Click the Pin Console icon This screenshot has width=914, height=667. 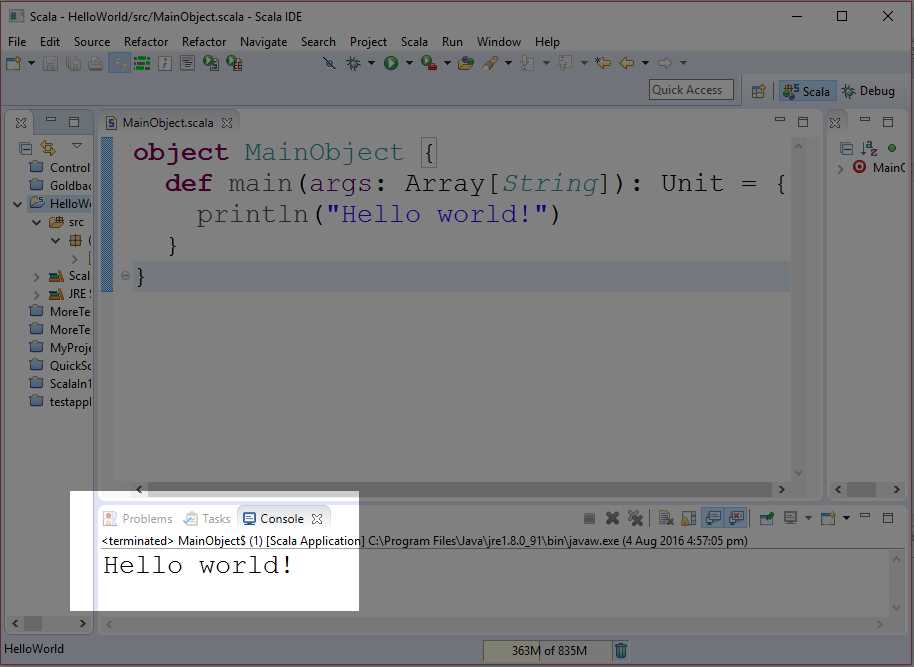[x=767, y=518]
